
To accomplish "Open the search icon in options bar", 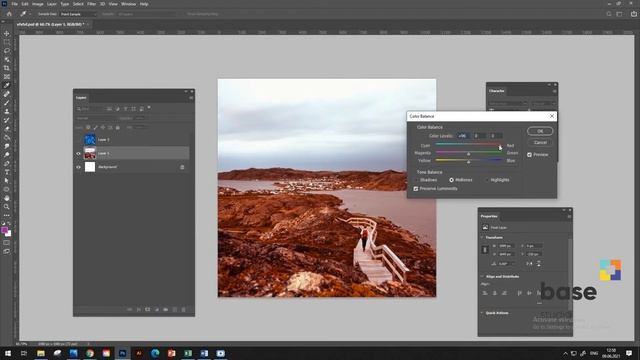I will (x=609, y=14).
